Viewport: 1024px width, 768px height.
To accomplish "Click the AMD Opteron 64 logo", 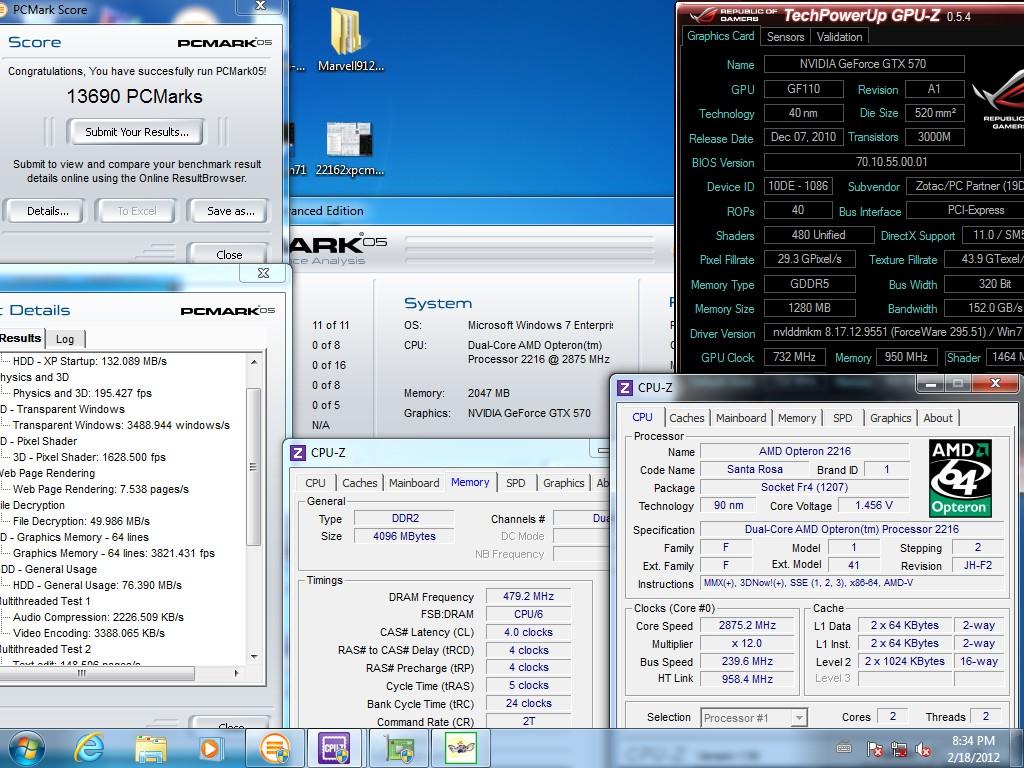I will point(960,478).
